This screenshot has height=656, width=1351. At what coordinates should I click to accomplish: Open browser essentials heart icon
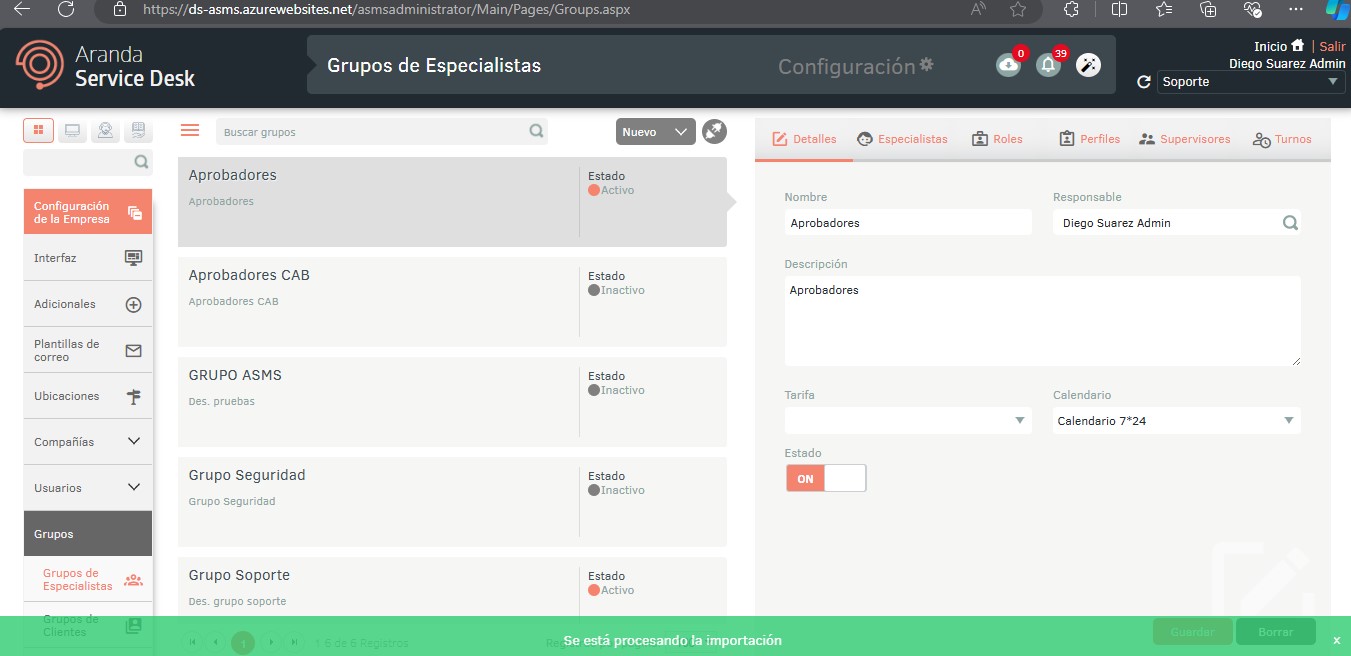pyautogui.click(x=1252, y=9)
